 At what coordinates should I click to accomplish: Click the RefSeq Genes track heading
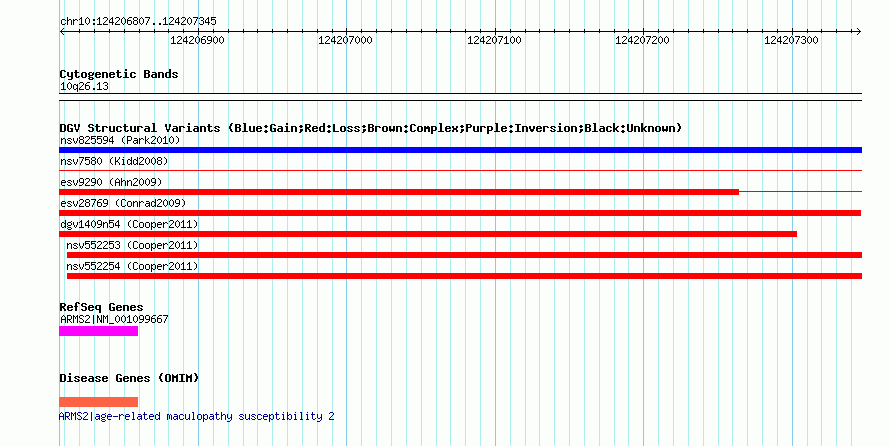101,307
